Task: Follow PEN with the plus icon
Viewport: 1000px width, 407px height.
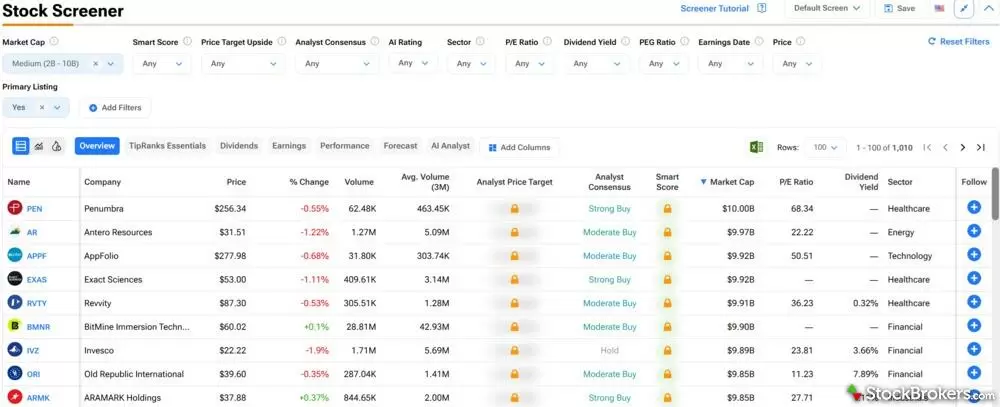Action: [974, 207]
